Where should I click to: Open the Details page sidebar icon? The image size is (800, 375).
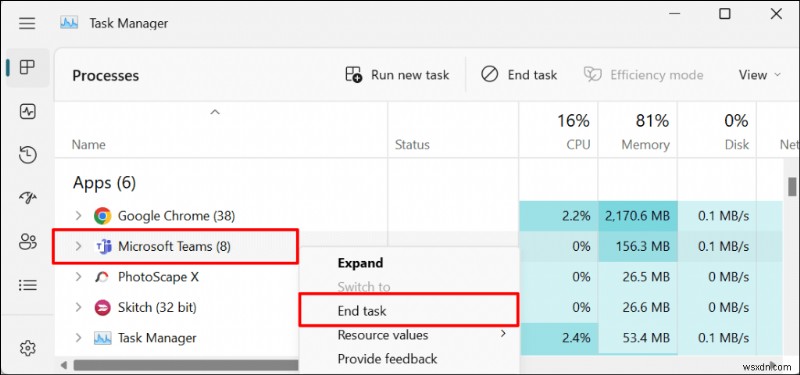pyautogui.click(x=27, y=285)
